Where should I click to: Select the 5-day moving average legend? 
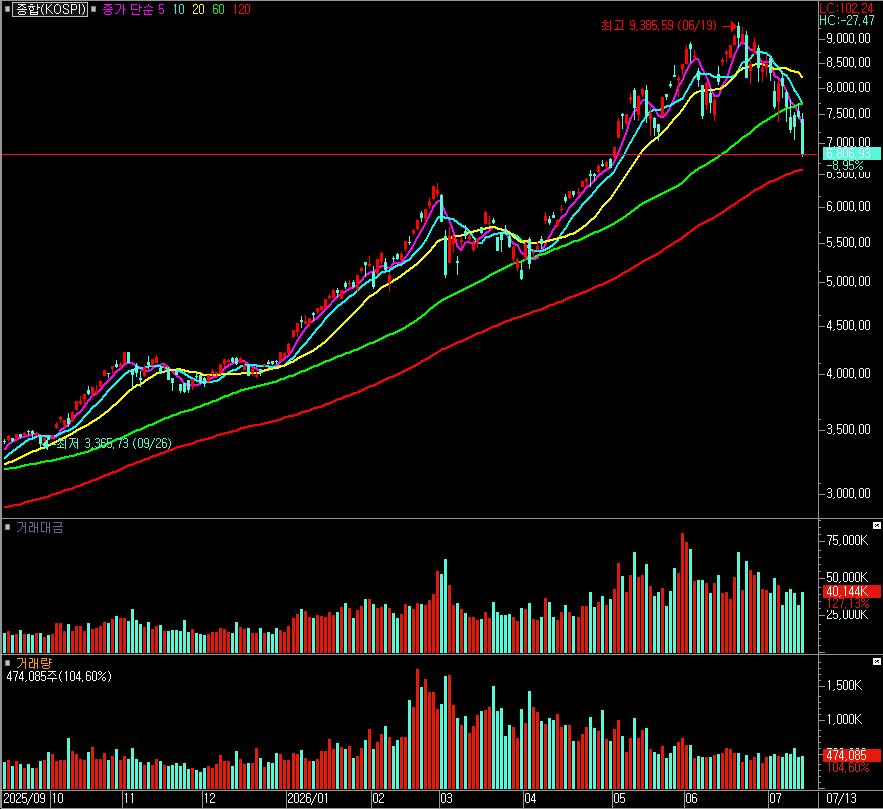click(161, 10)
